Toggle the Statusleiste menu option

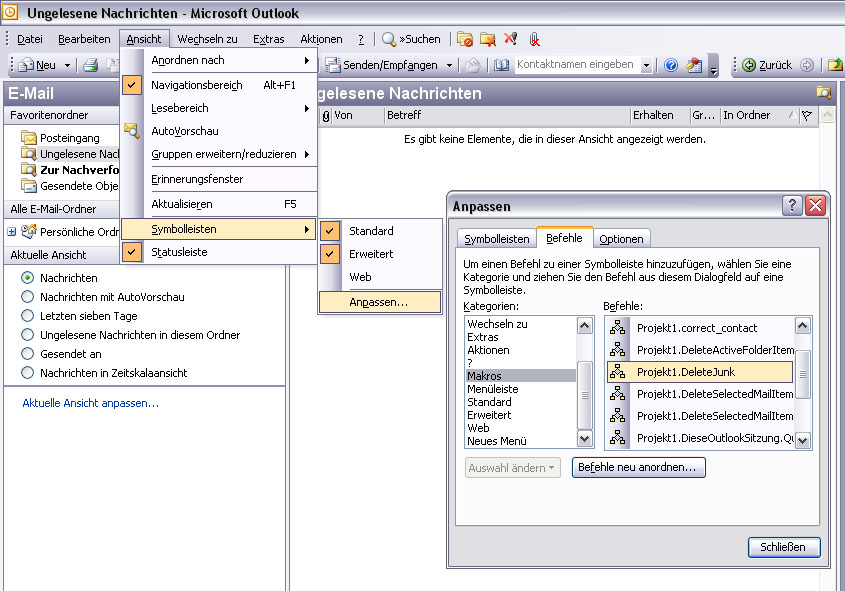click(x=218, y=252)
